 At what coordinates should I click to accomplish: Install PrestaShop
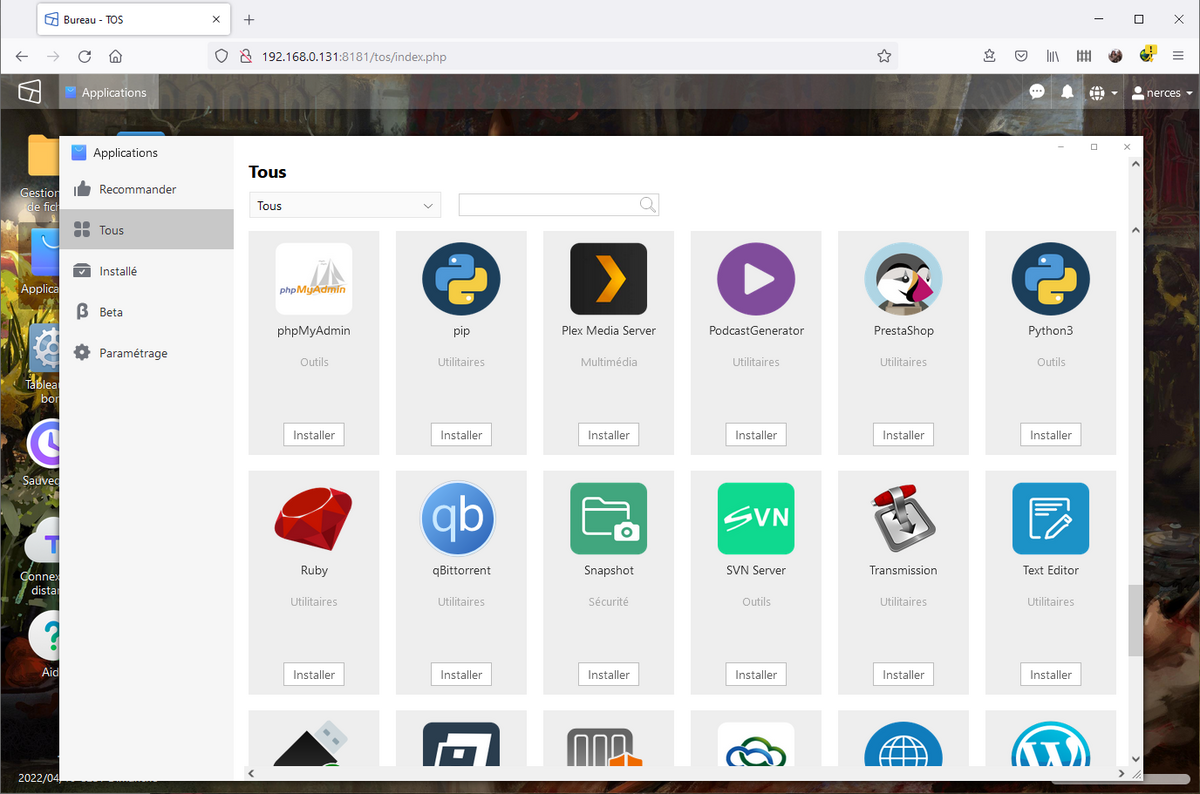(903, 435)
